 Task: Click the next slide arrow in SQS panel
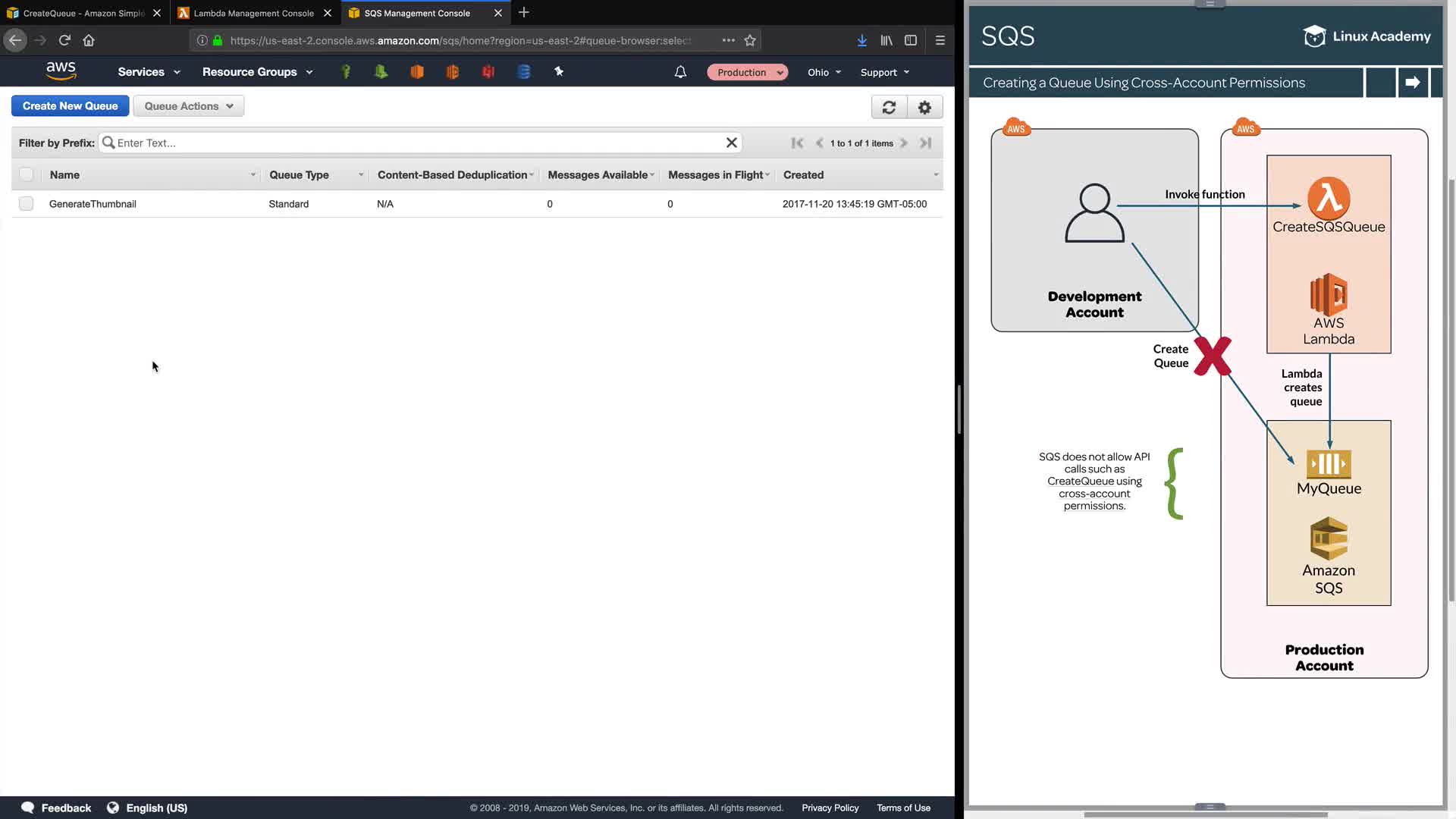[x=1412, y=83]
